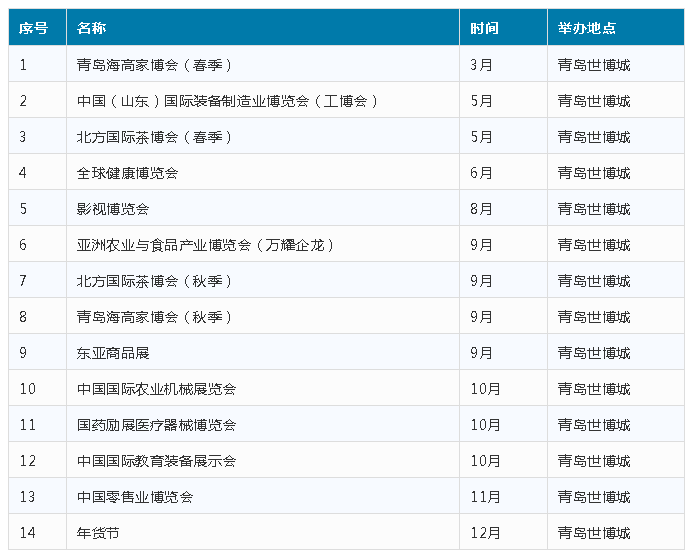Select the 举办地点 column header
This screenshot has height=556, width=697.
616,27
